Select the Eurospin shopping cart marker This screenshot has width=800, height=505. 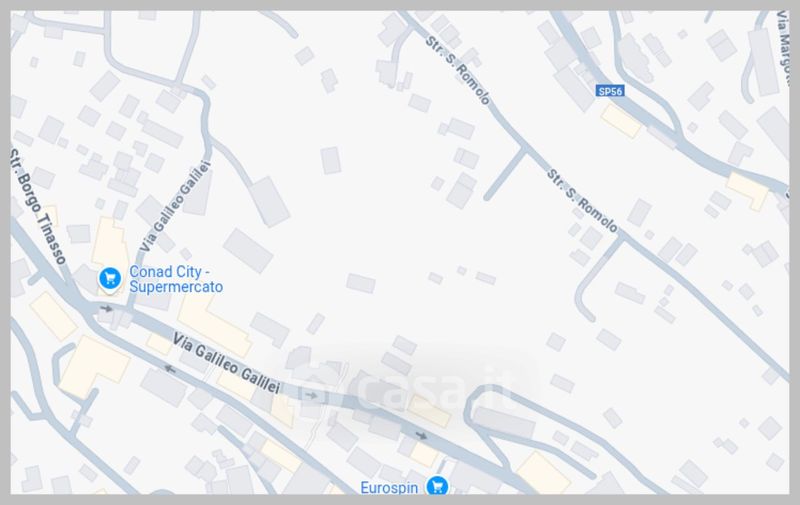437,486
